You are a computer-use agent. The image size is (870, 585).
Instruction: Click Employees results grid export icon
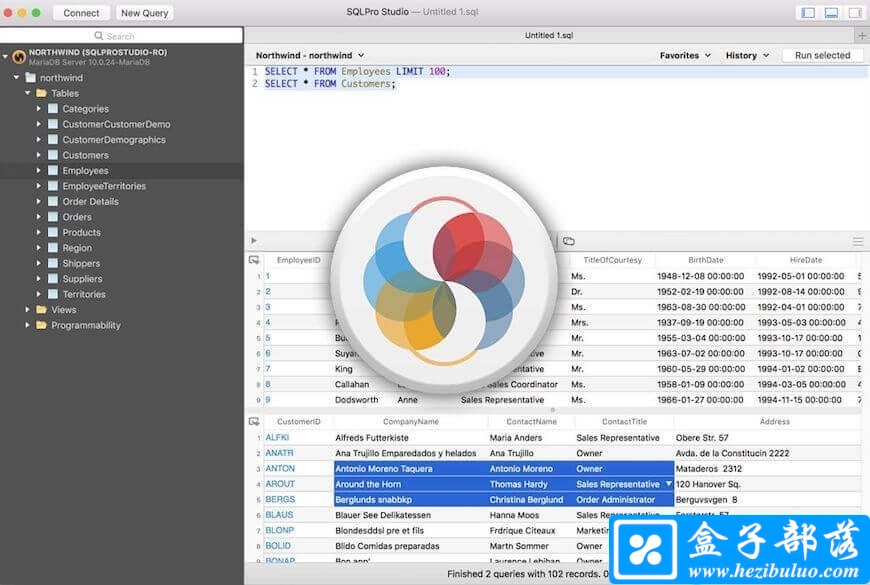click(x=254, y=260)
